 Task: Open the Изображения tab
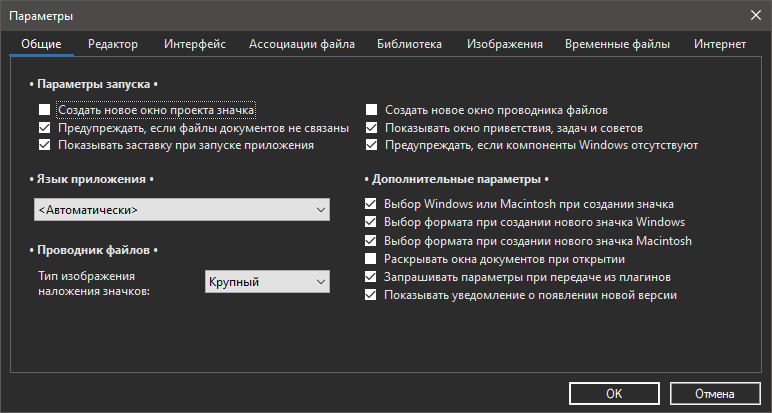click(505, 44)
